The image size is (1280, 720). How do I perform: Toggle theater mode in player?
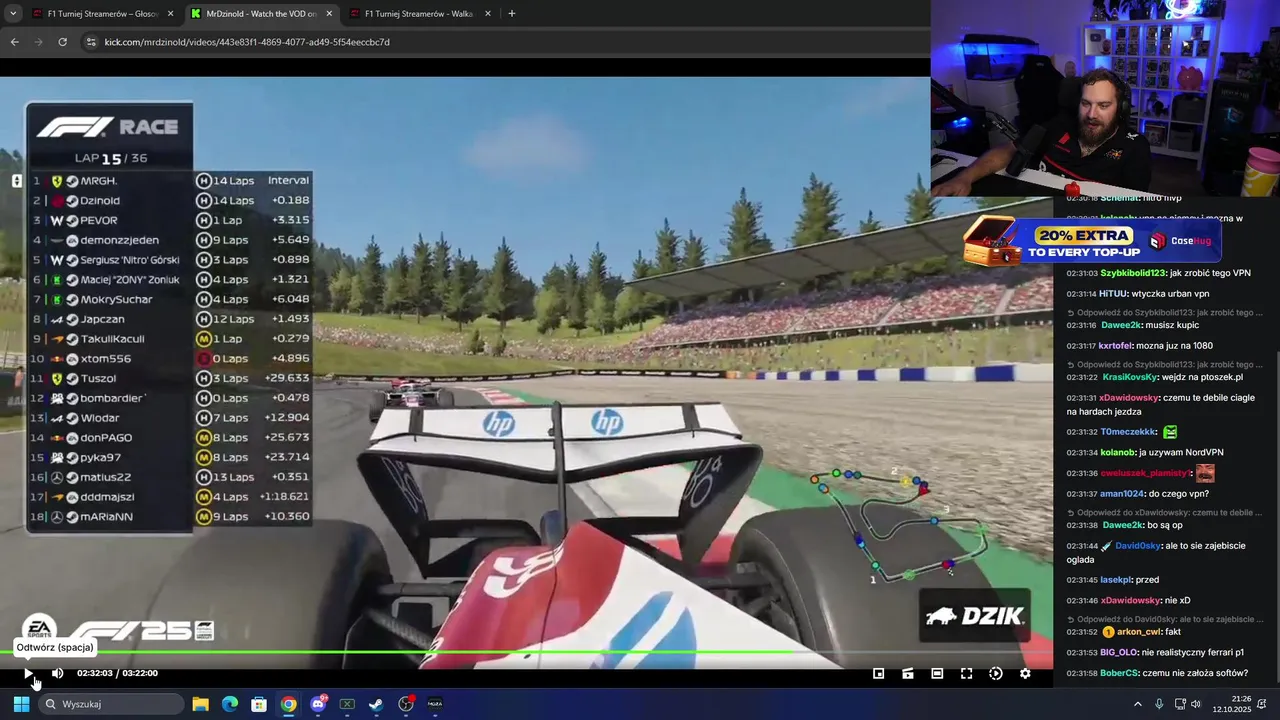937,673
